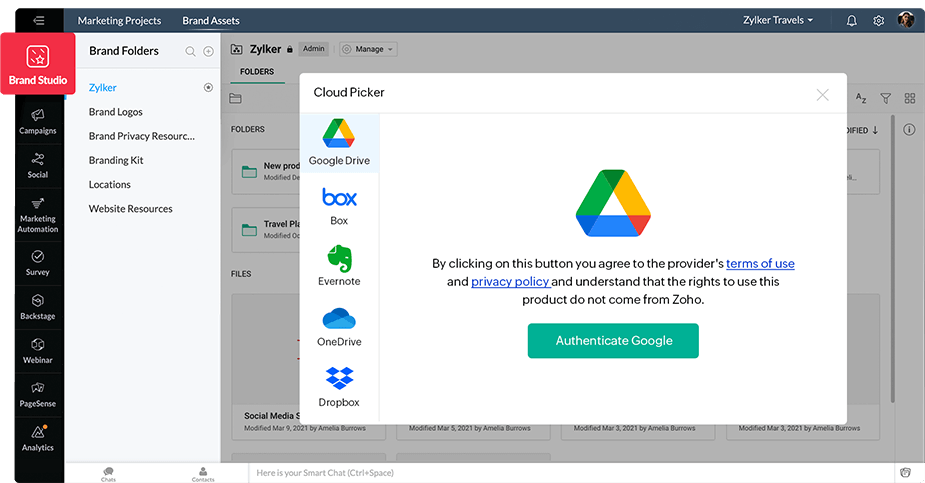Viewport: 925px width, 483px height.
Task: Open the Social Media file thumbnail
Action: pos(266,349)
